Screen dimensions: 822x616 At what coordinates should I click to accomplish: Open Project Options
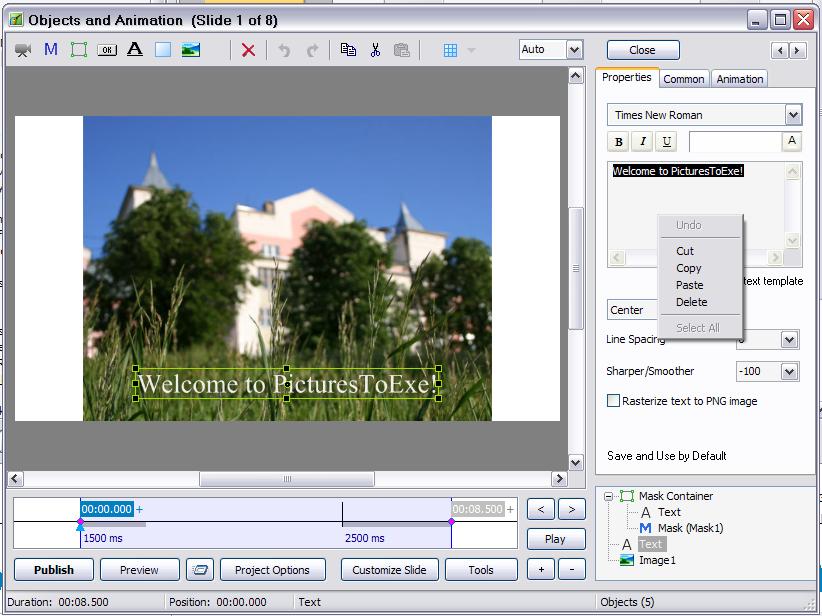click(273, 570)
